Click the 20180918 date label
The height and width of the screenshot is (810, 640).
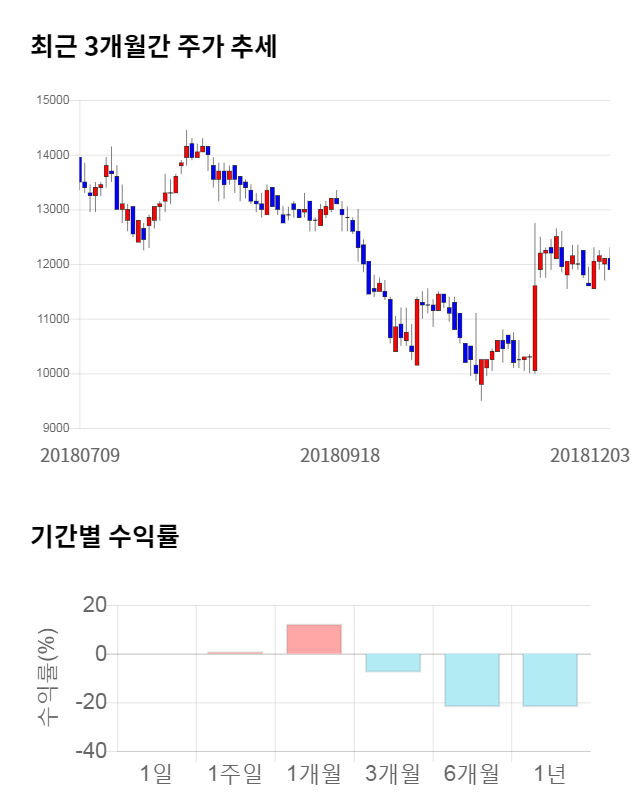point(340,455)
